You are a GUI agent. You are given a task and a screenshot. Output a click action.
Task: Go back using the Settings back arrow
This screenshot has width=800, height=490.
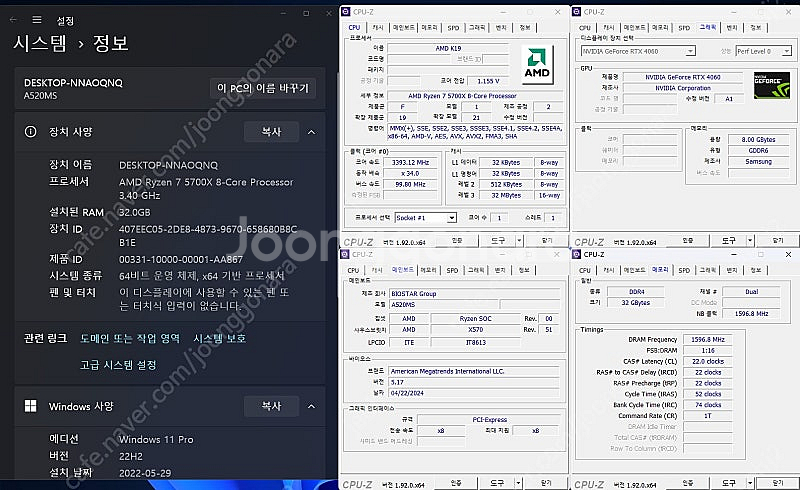13,20
